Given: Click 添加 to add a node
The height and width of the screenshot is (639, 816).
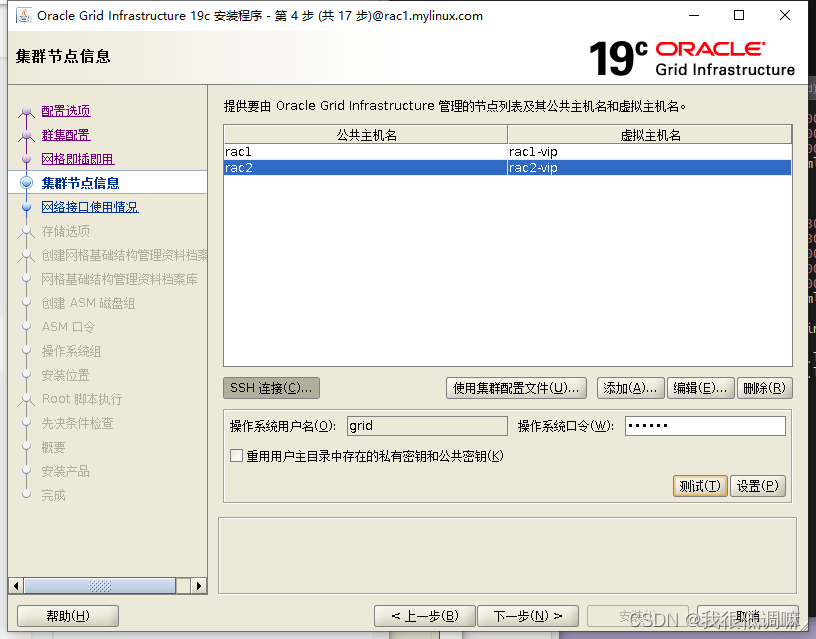Looking at the screenshot, I should (x=630, y=388).
